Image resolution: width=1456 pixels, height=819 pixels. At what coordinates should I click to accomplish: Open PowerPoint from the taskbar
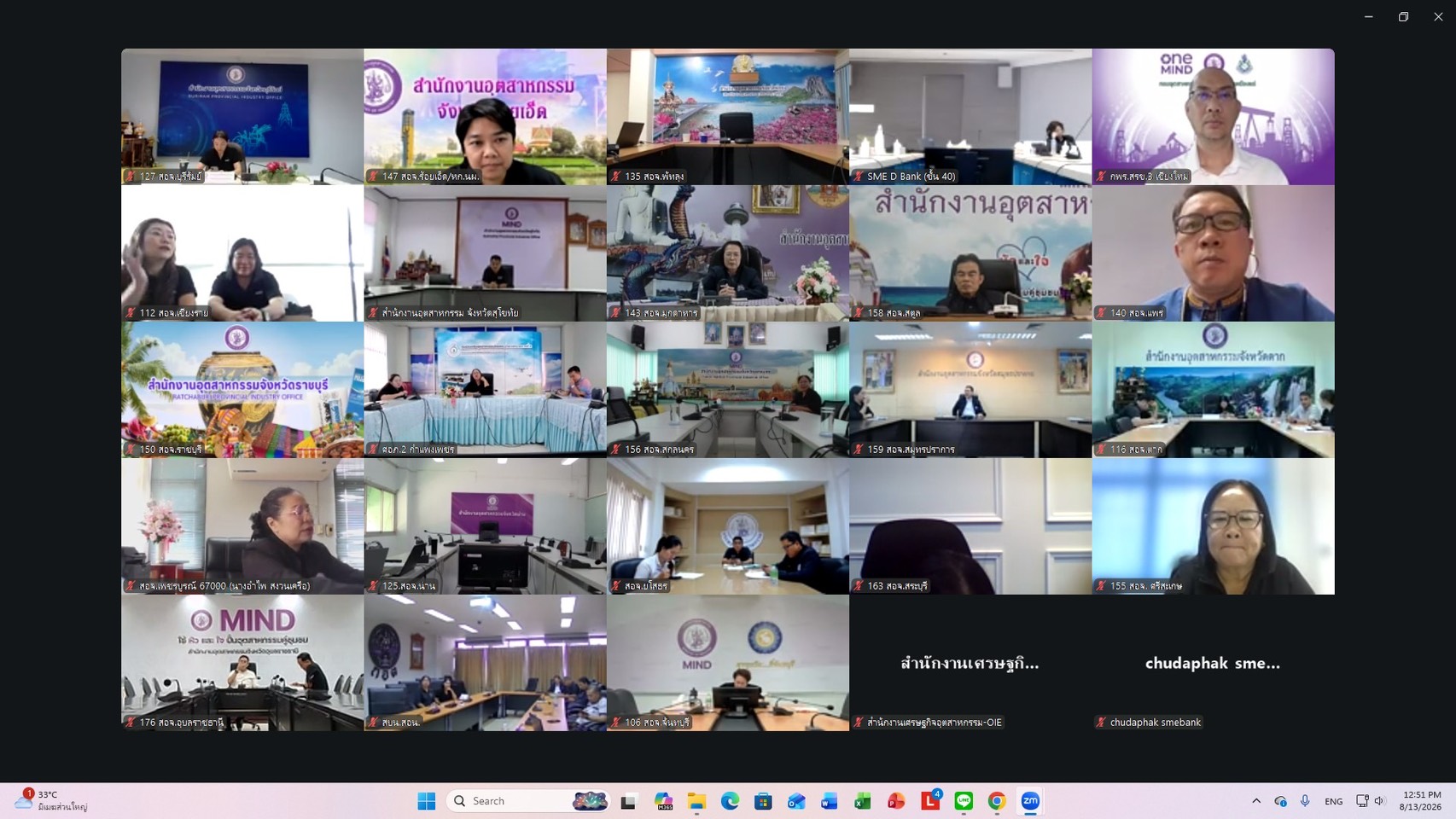point(896,801)
